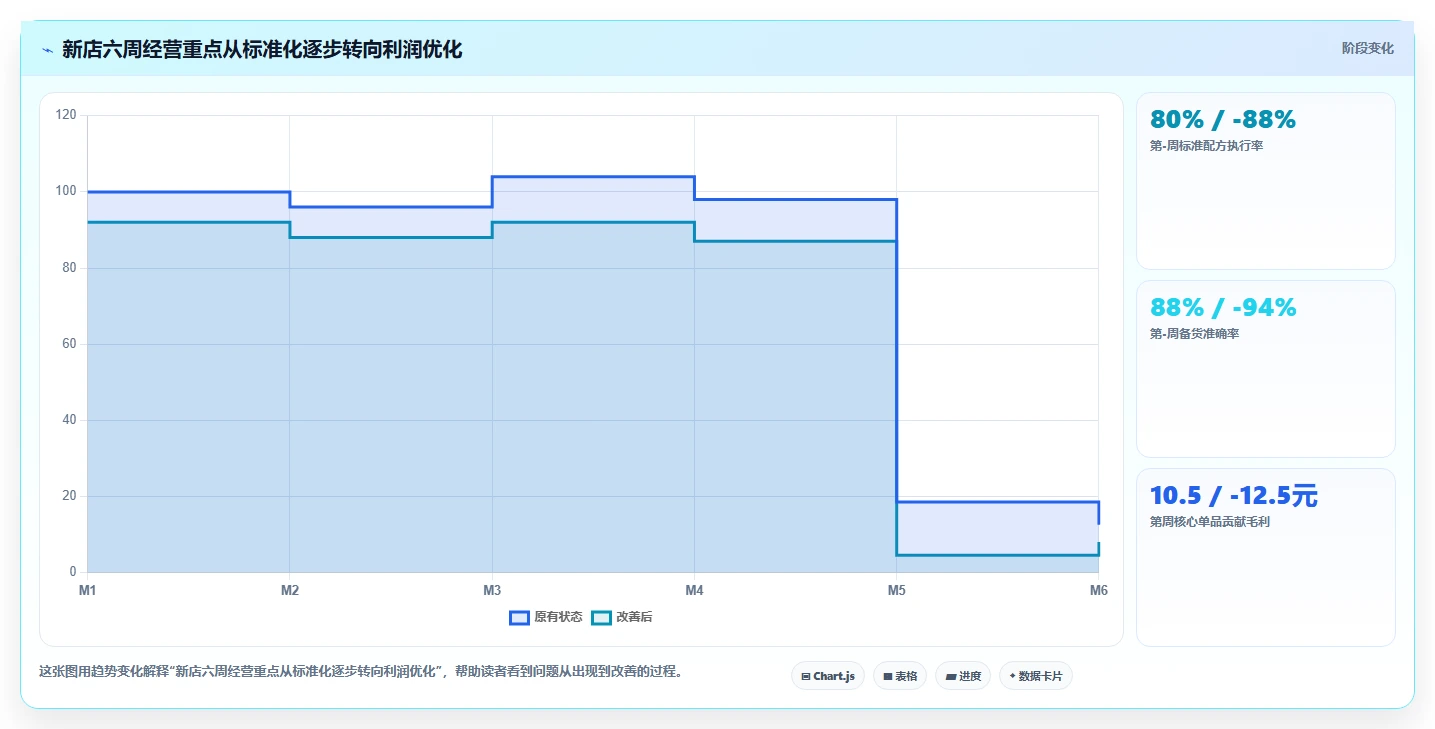Toggle the 原有状态 legend label

pos(558,617)
